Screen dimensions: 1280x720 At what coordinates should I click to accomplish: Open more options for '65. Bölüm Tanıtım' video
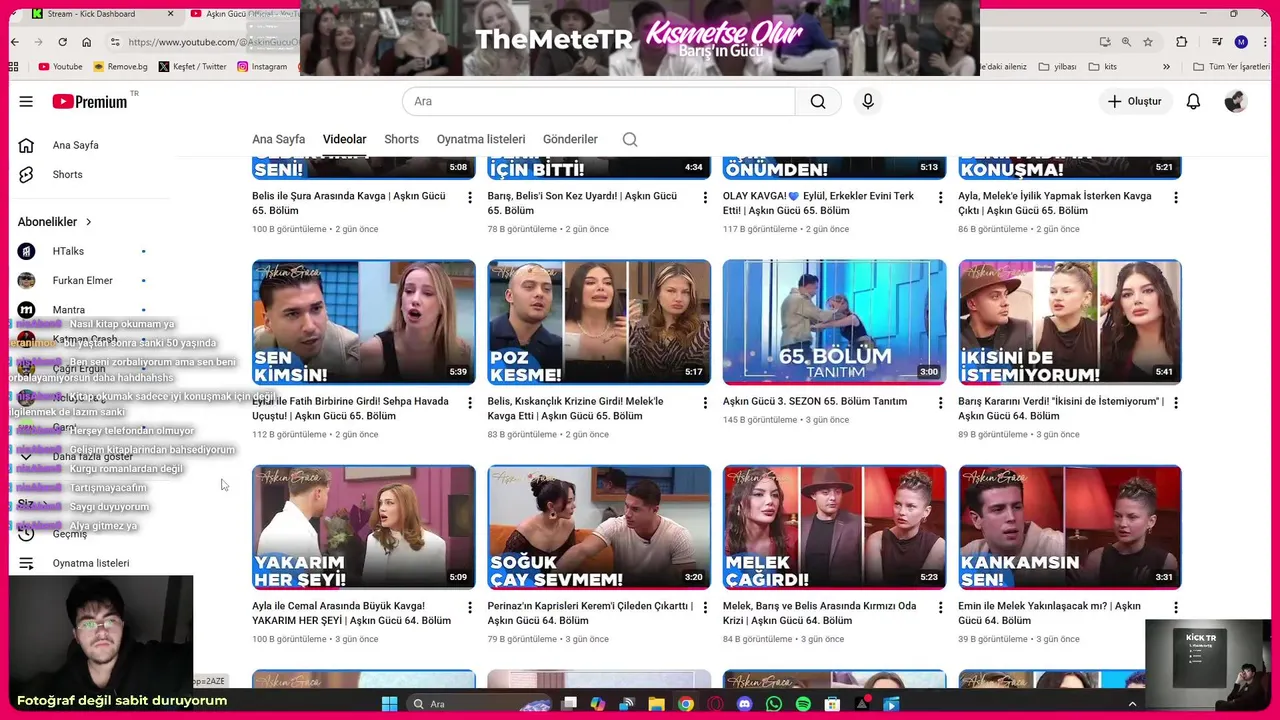pos(940,403)
